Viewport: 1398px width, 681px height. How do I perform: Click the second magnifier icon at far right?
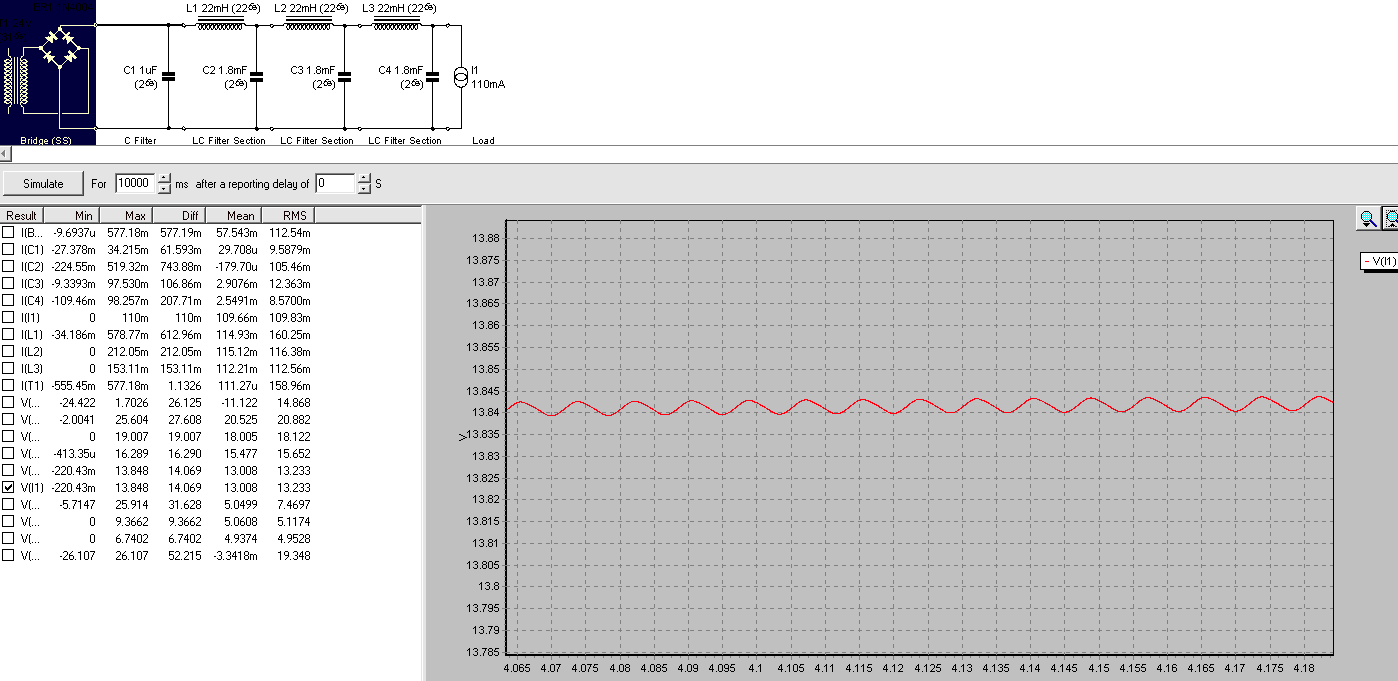coord(1390,218)
